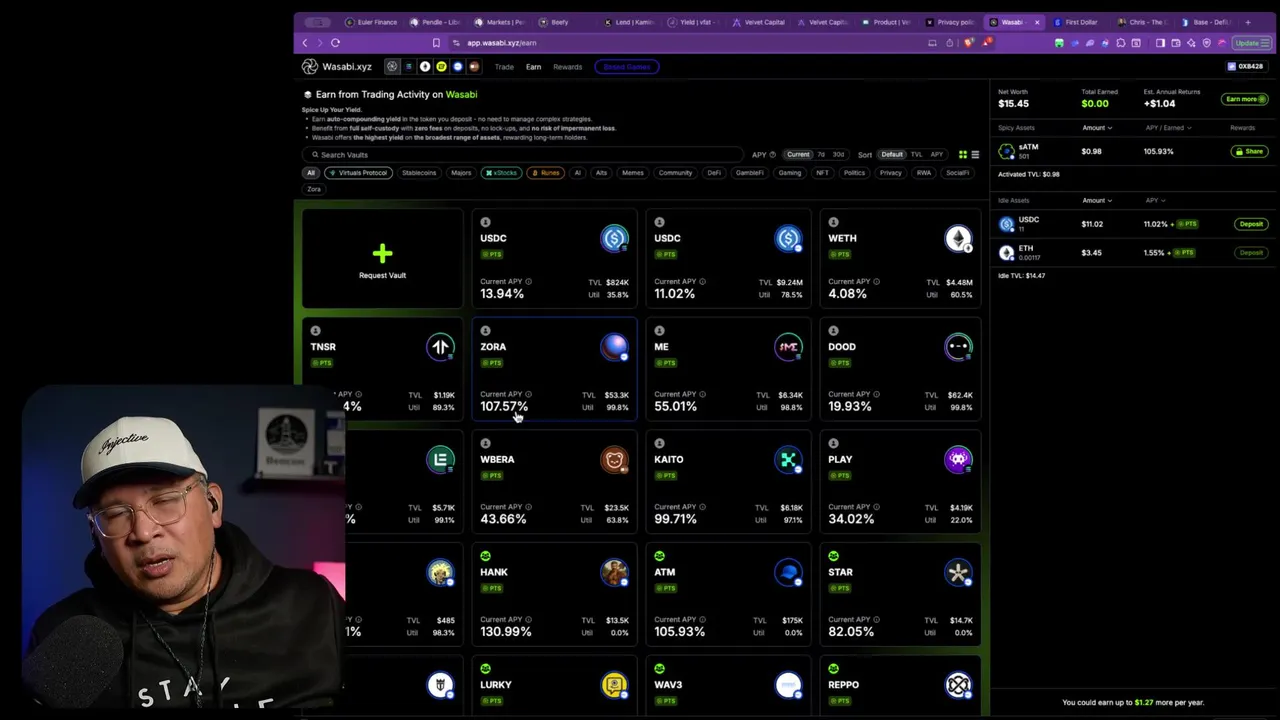The image size is (1280, 720).
Task: Expand APY / Earned sort dropdown
Action: [x=1168, y=128]
